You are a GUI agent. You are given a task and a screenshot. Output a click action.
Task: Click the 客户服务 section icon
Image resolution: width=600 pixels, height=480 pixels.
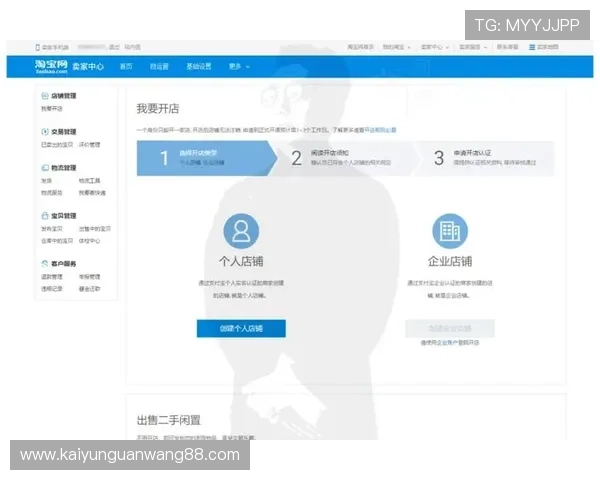coord(45,264)
